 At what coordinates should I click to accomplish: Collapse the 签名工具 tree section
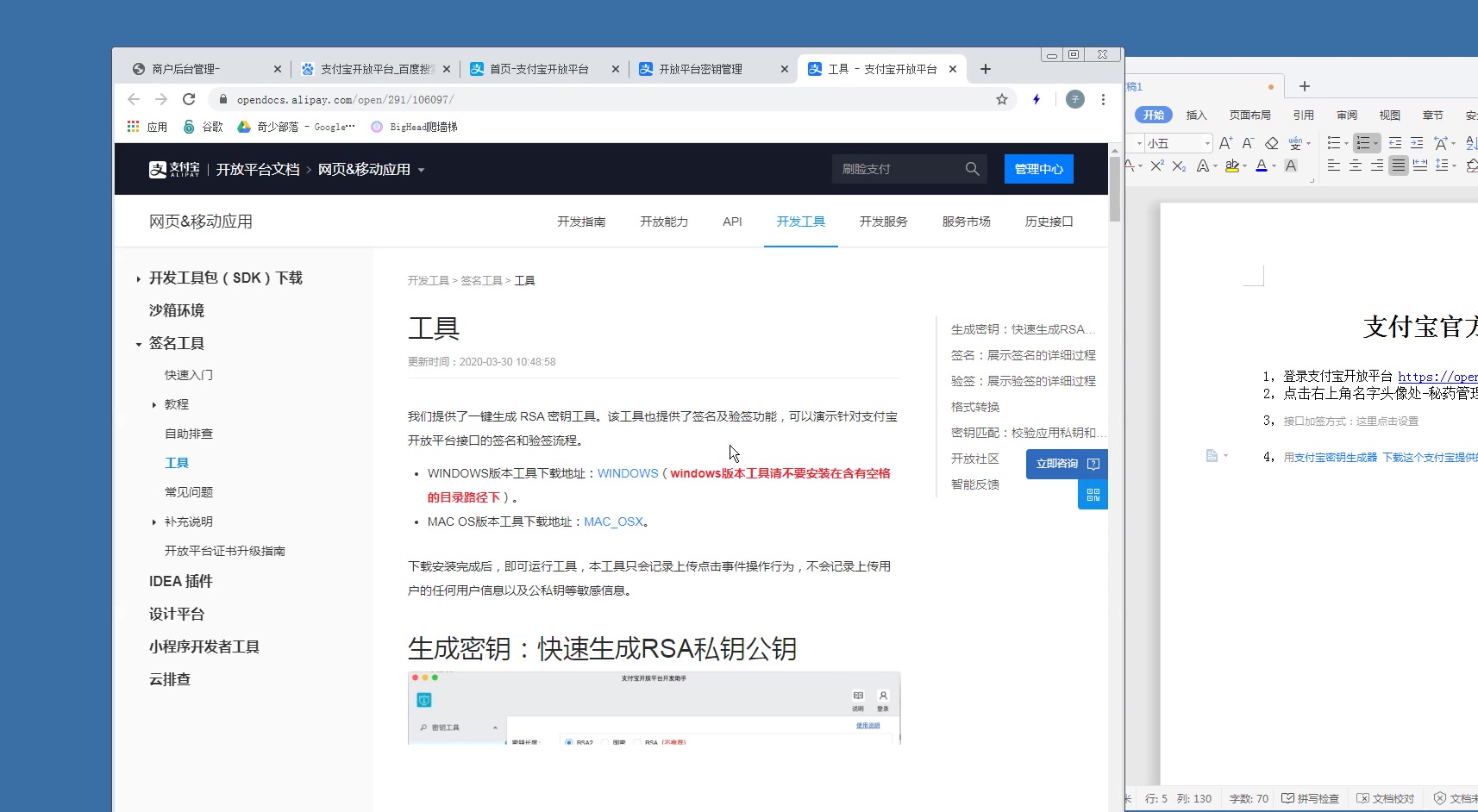[x=138, y=344]
